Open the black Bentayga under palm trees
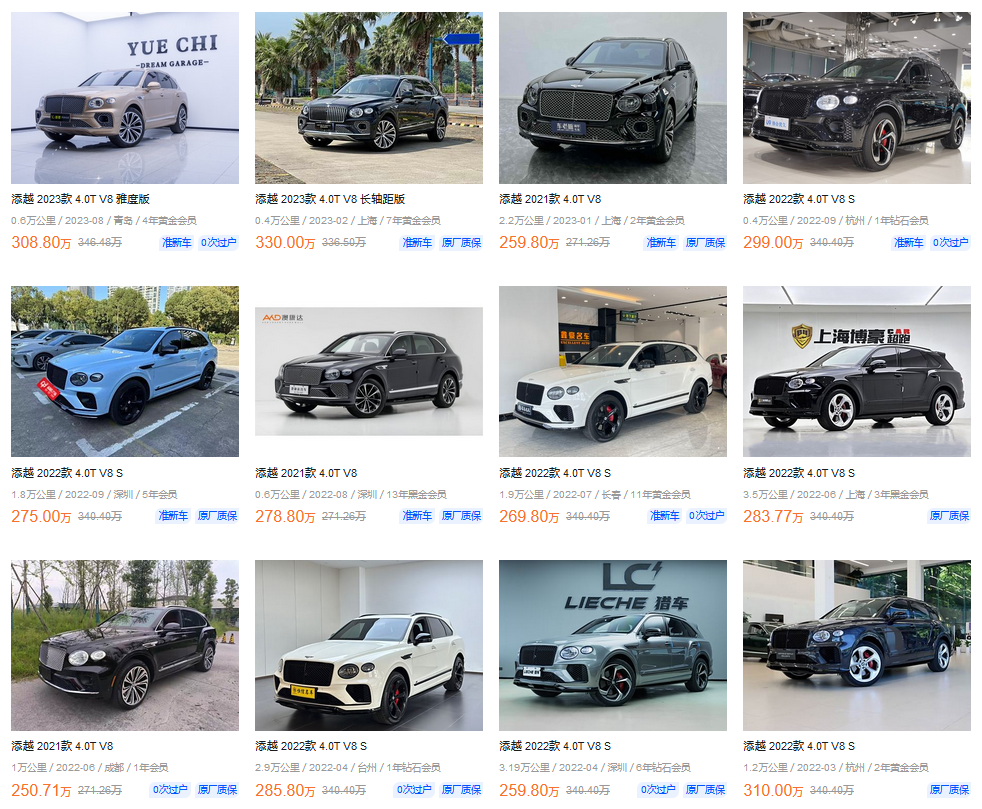 [369, 98]
